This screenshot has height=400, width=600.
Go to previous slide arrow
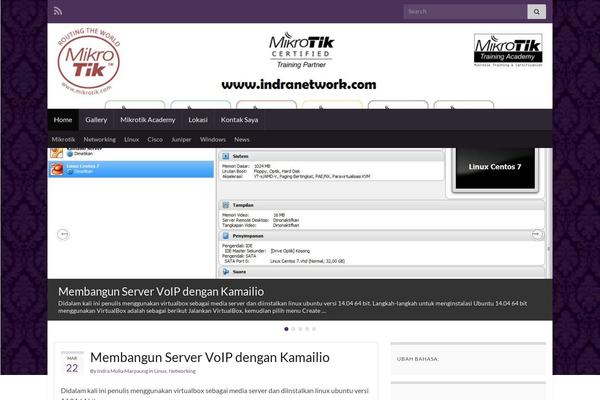pos(63,234)
